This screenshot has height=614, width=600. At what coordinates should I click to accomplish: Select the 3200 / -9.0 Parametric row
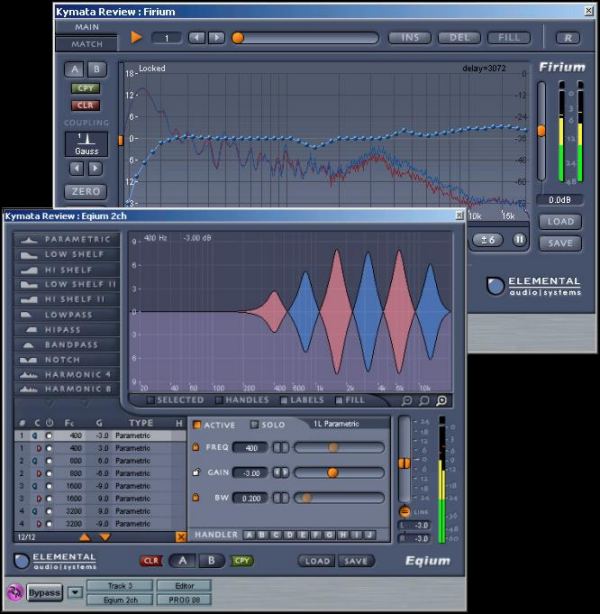point(100,524)
